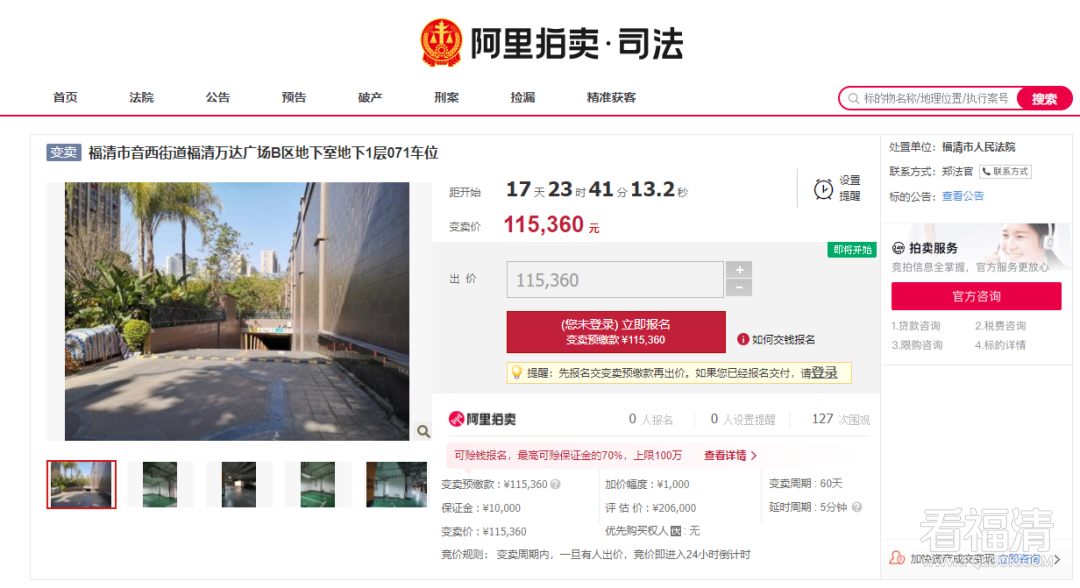Click the alarm clock reminder icon
1080x588 pixels.
823,189
